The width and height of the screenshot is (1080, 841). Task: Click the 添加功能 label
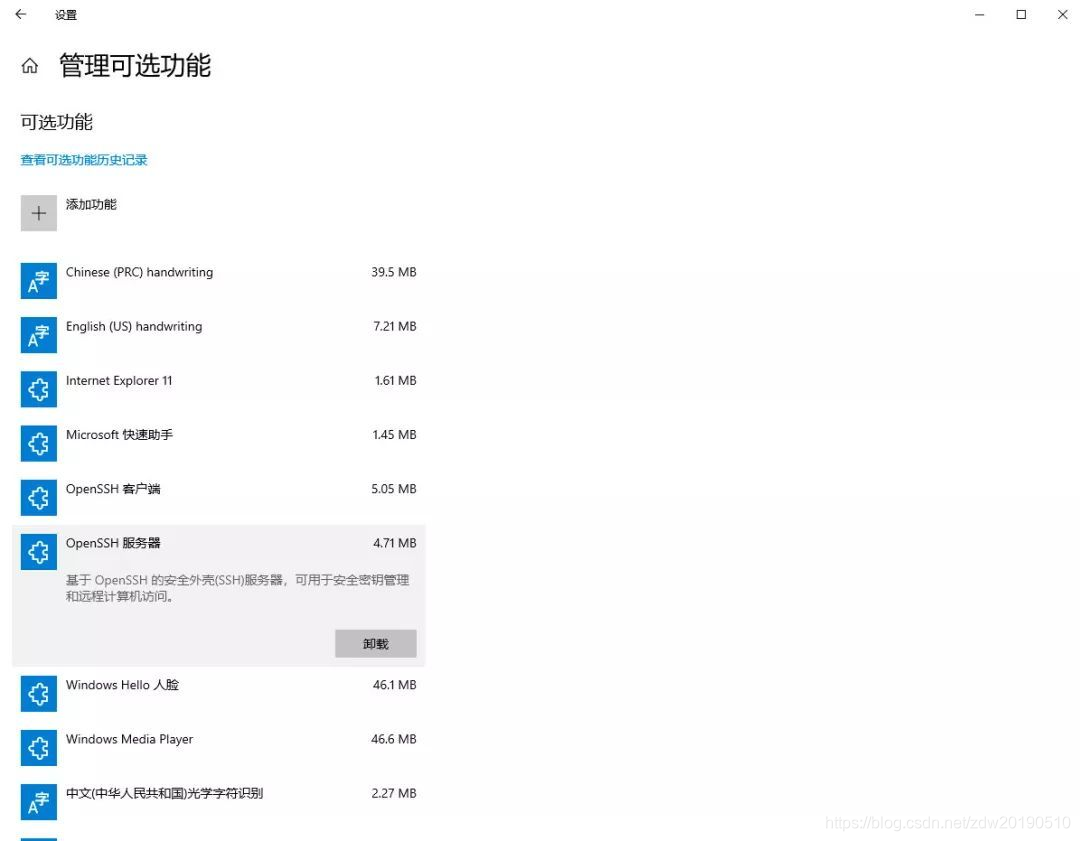click(91, 204)
